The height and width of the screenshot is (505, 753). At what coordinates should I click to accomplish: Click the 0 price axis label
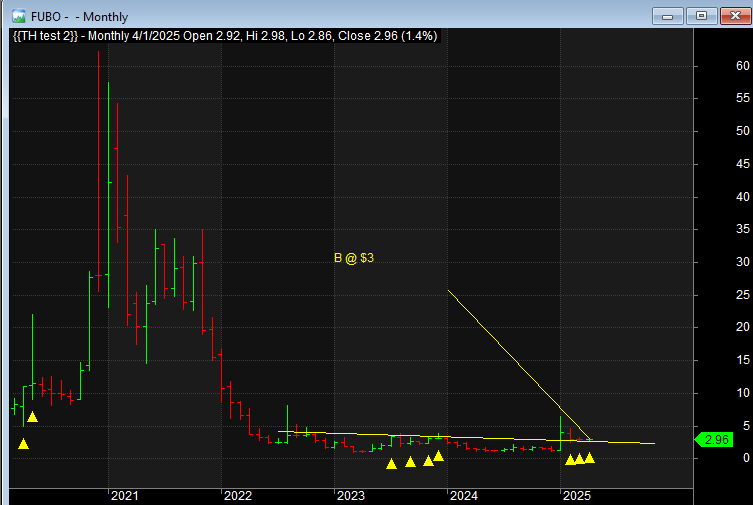coord(746,458)
